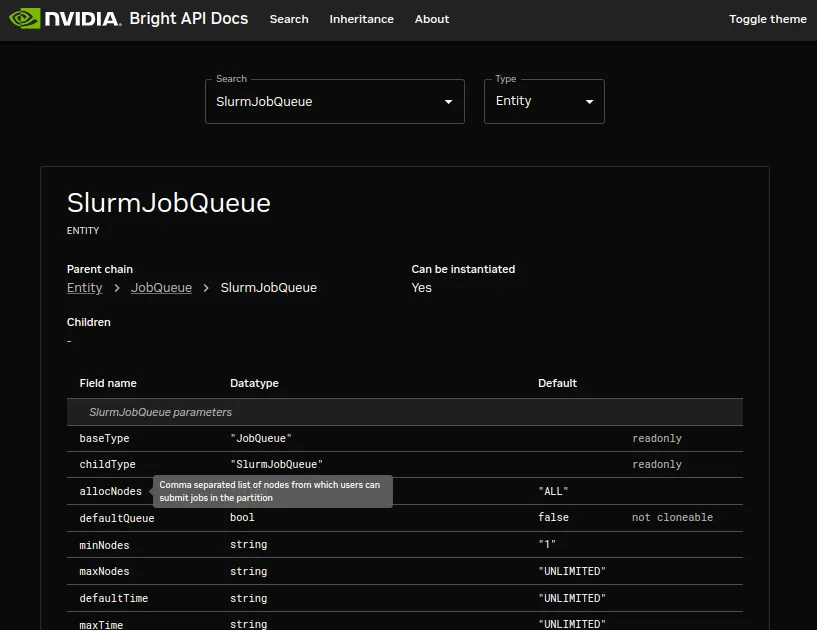
Task: Click the Can be instantiated label
Action: 463,269
